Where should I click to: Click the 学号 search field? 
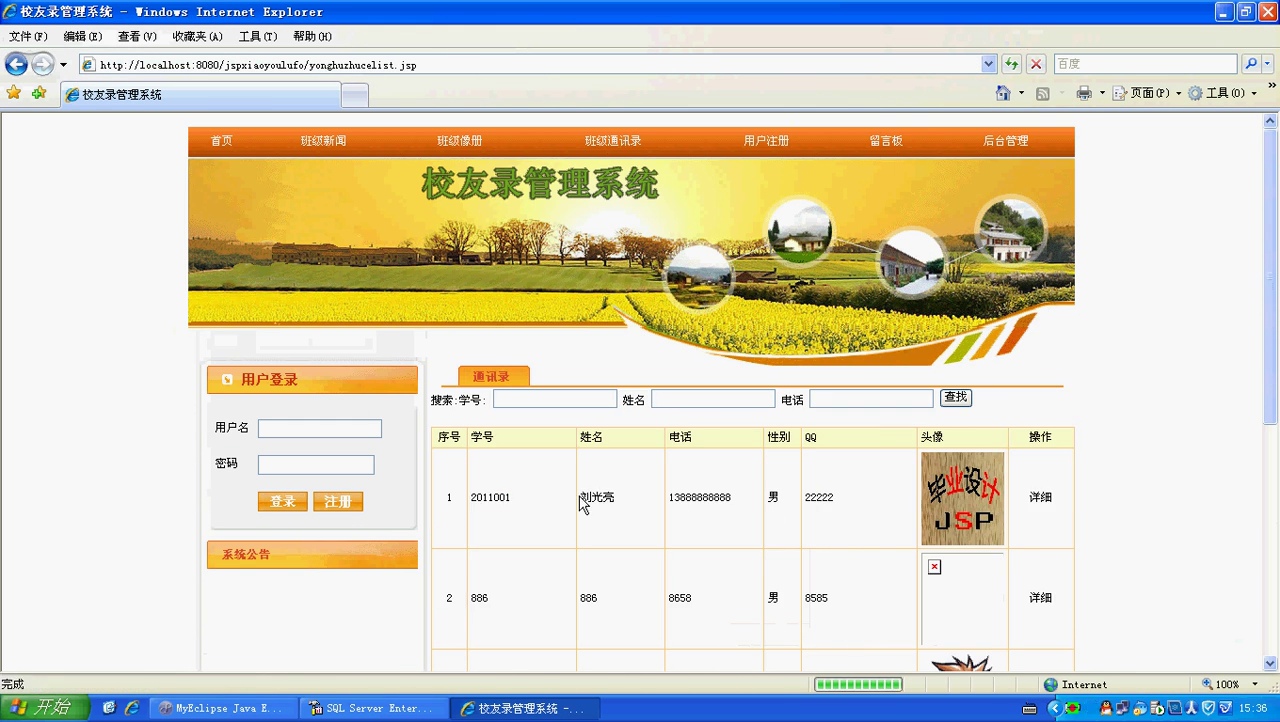coord(555,399)
